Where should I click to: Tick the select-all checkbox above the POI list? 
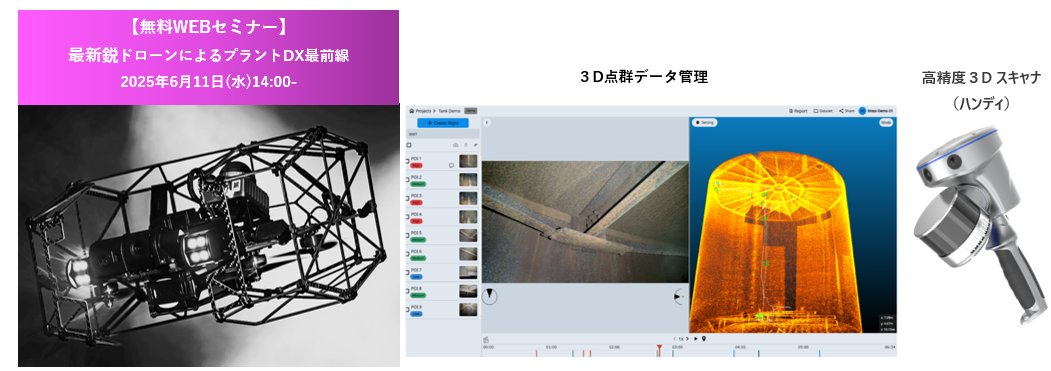pos(409,145)
